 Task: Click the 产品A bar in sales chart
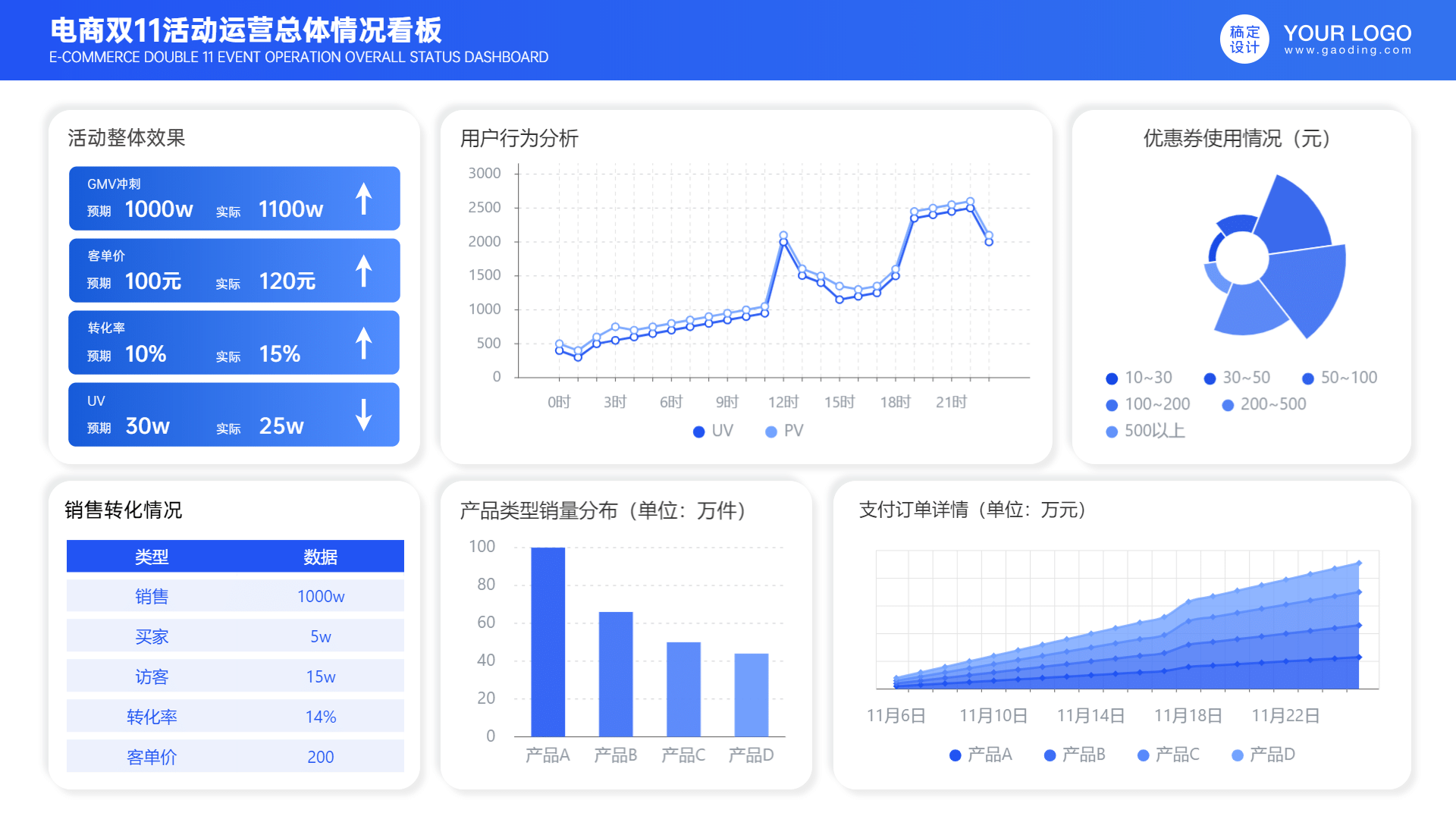pos(548,642)
